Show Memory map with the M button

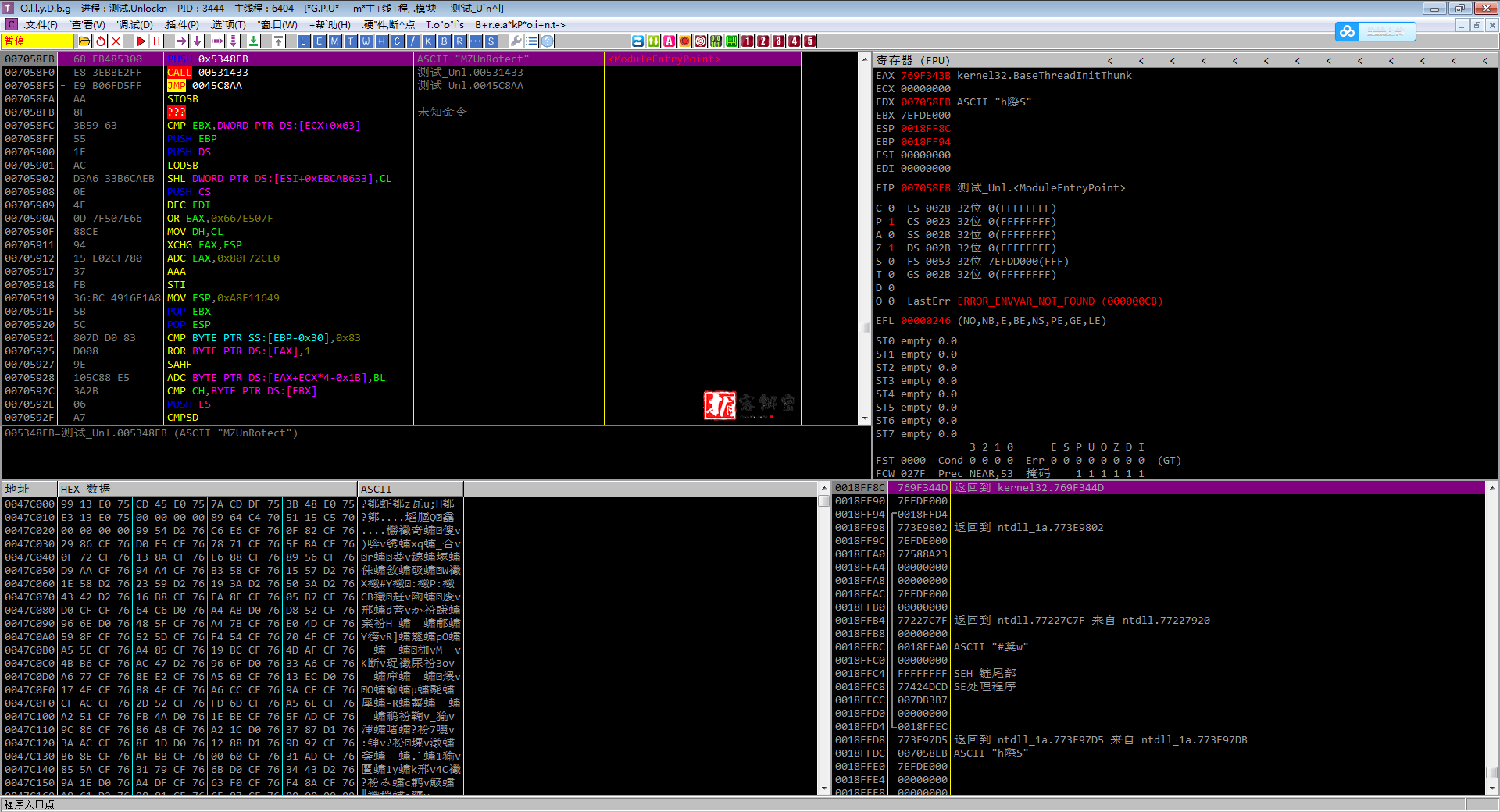pos(335,41)
